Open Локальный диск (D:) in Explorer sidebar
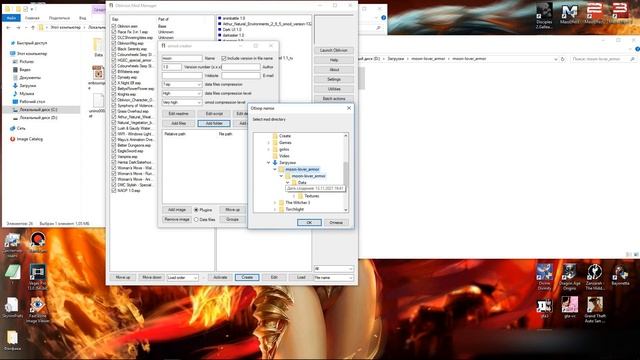The width and height of the screenshot is (640, 360). pos(38,118)
